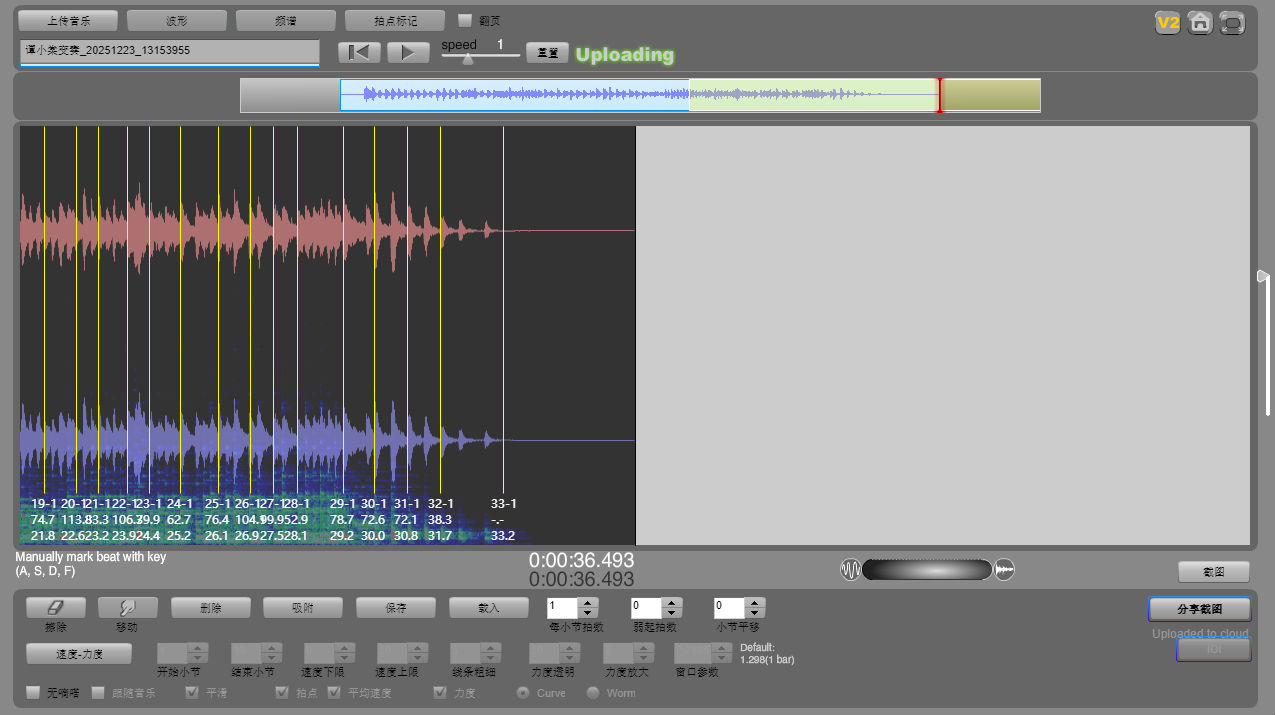Enable the 翻页 page-flip checkbox
This screenshot has height=715, width=1275.
click(465, 20)
